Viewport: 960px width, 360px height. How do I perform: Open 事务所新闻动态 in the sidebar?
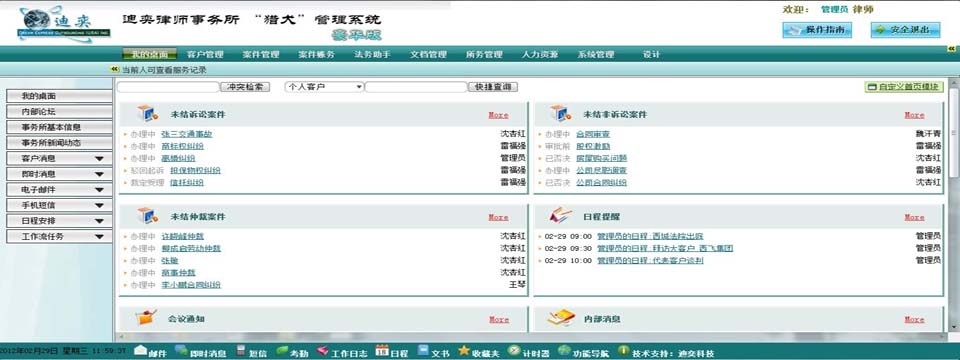pos(59,143)
